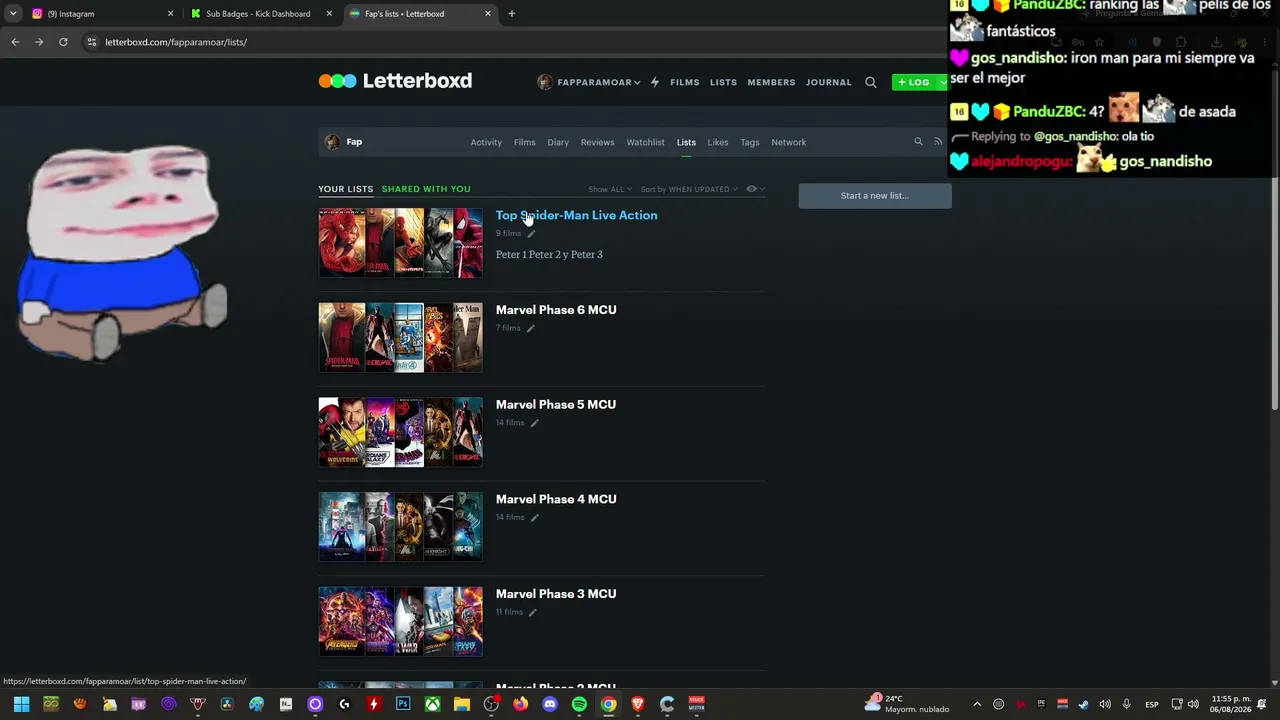
Task: Open the notifications bell in system tray
Action: coord(1262,704)
